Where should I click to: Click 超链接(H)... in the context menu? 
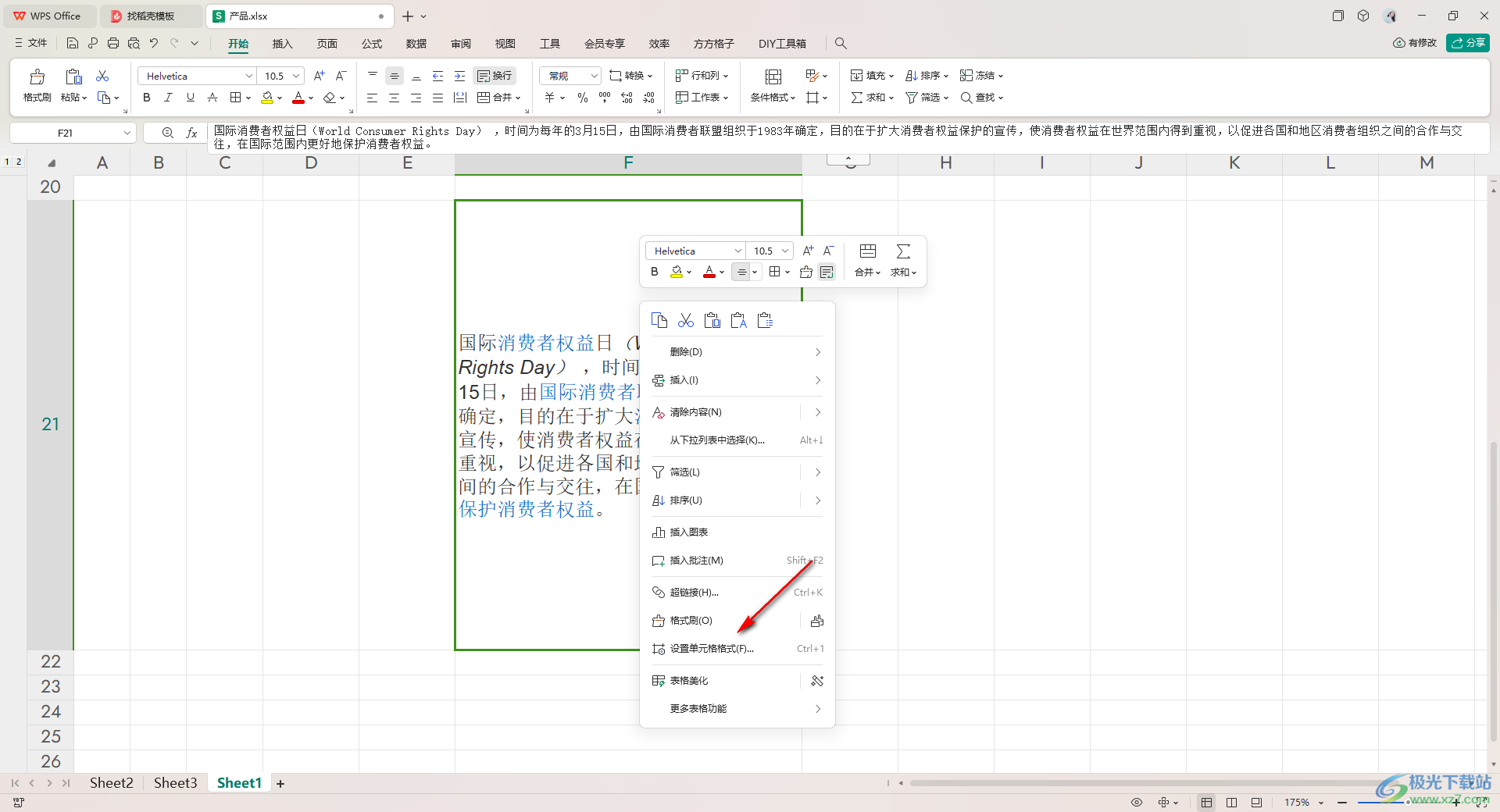737,593
